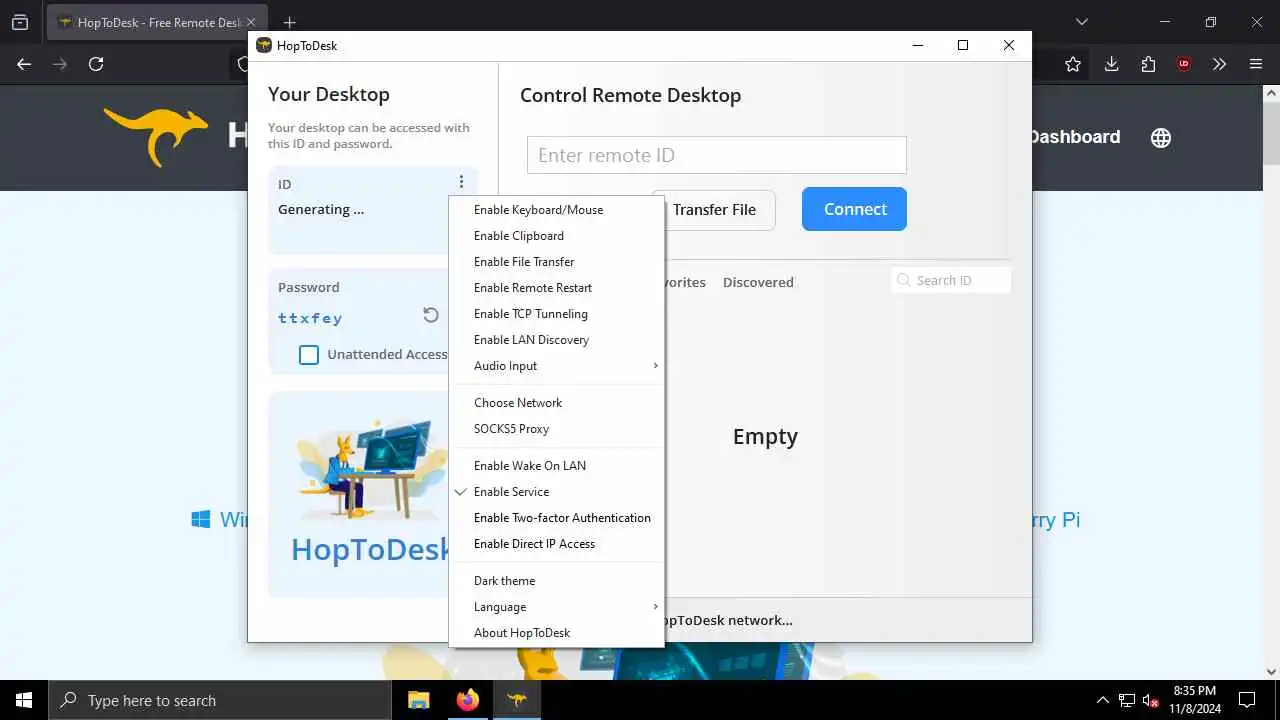Toggle Enable Keyboard/Mouse option

click(x=556, y=210)
